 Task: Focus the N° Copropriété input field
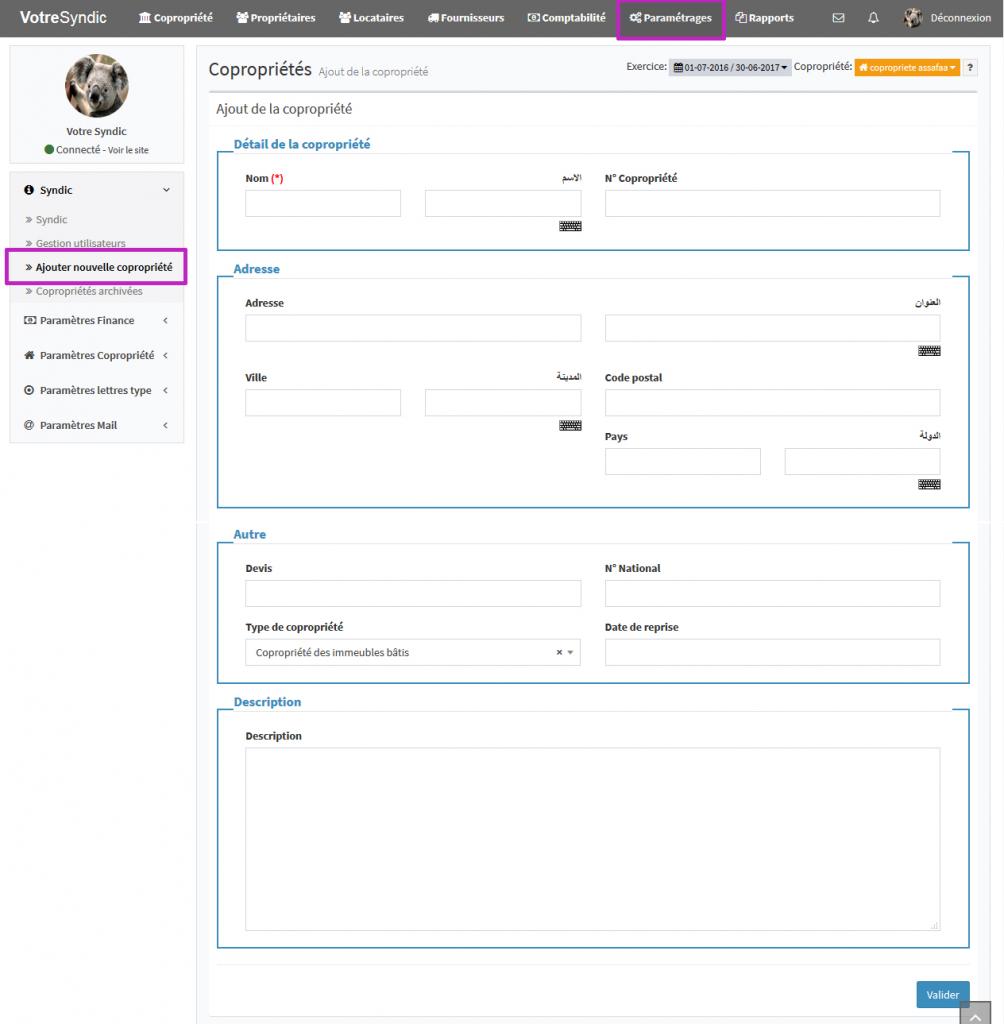772,203
